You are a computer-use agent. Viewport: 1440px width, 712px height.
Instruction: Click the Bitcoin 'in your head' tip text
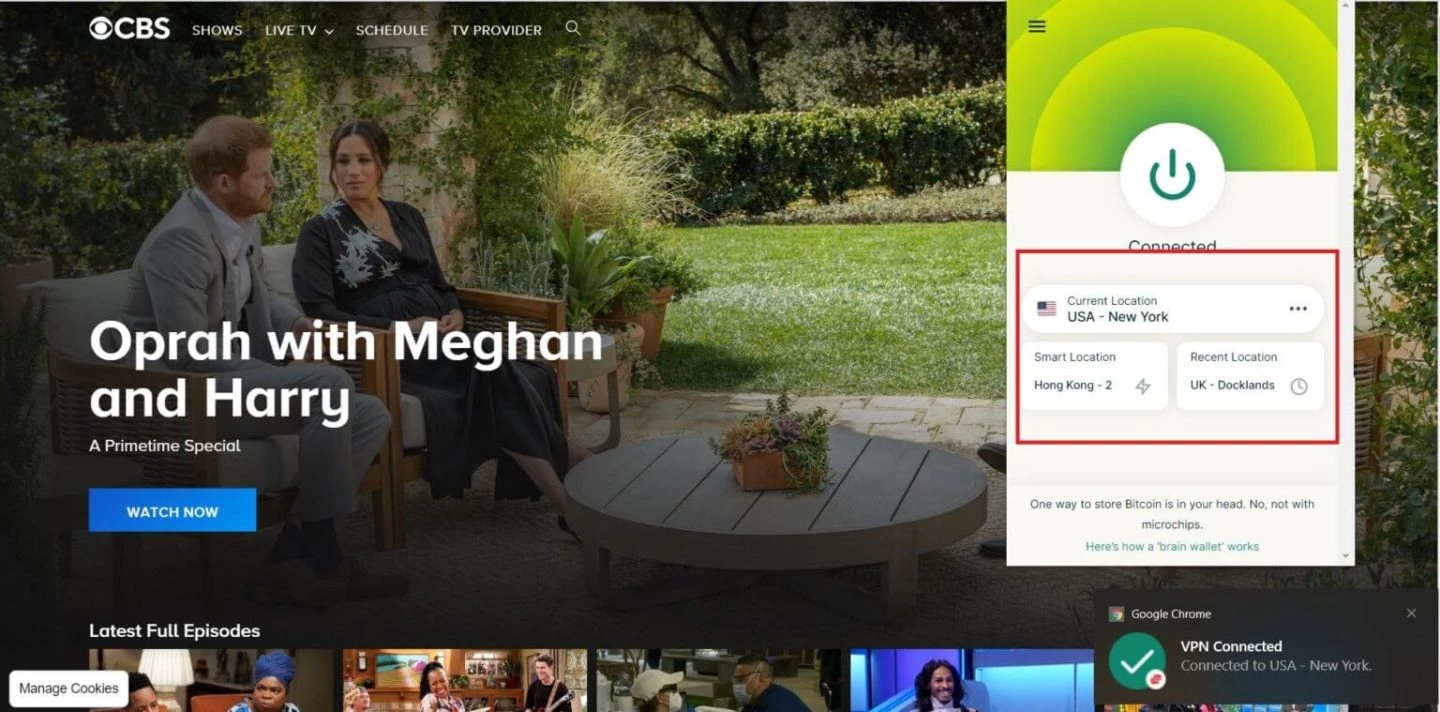pyautogui.click(x=1172, y=514)
